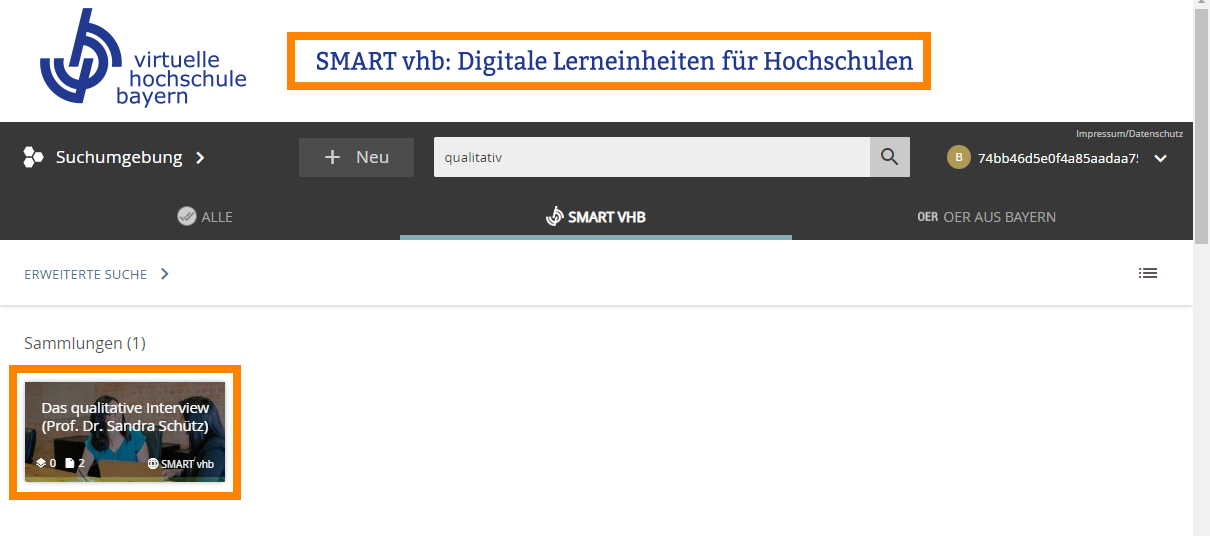Switch to the ALLE tab
Screen dimensions: 1210x536
click(x=204, y=217)
